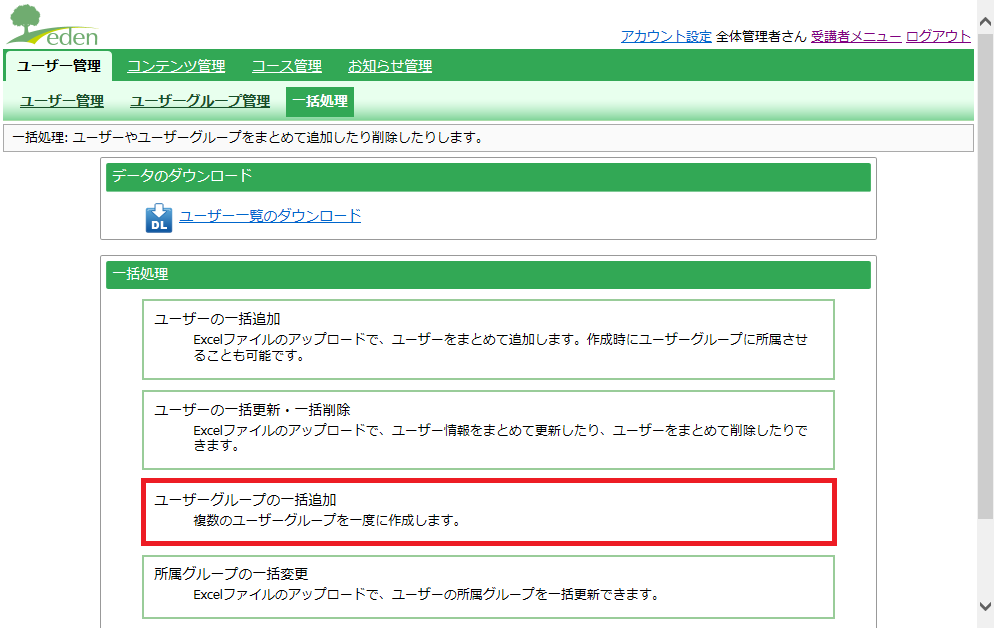
Task: Click 全体管理者さん user name text
Action: 761,36
